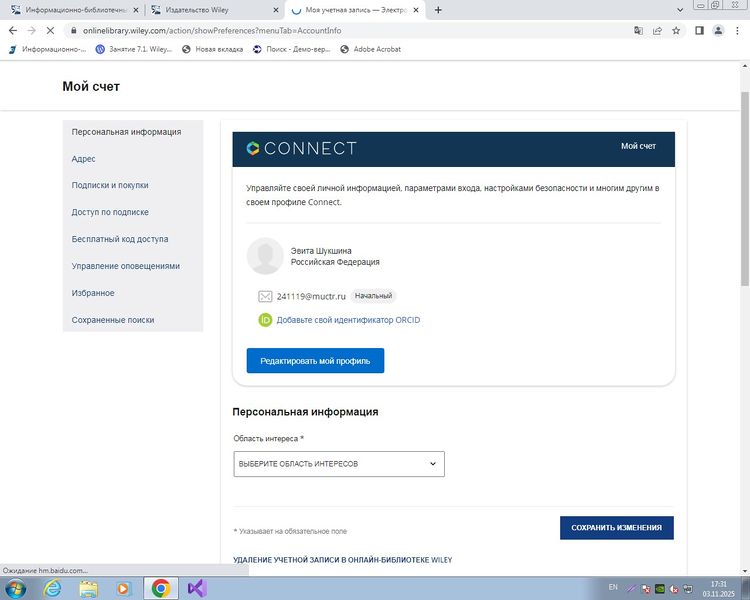
Task: Select 'Подписки и покупки' in the sidebar
Action: 110,185
